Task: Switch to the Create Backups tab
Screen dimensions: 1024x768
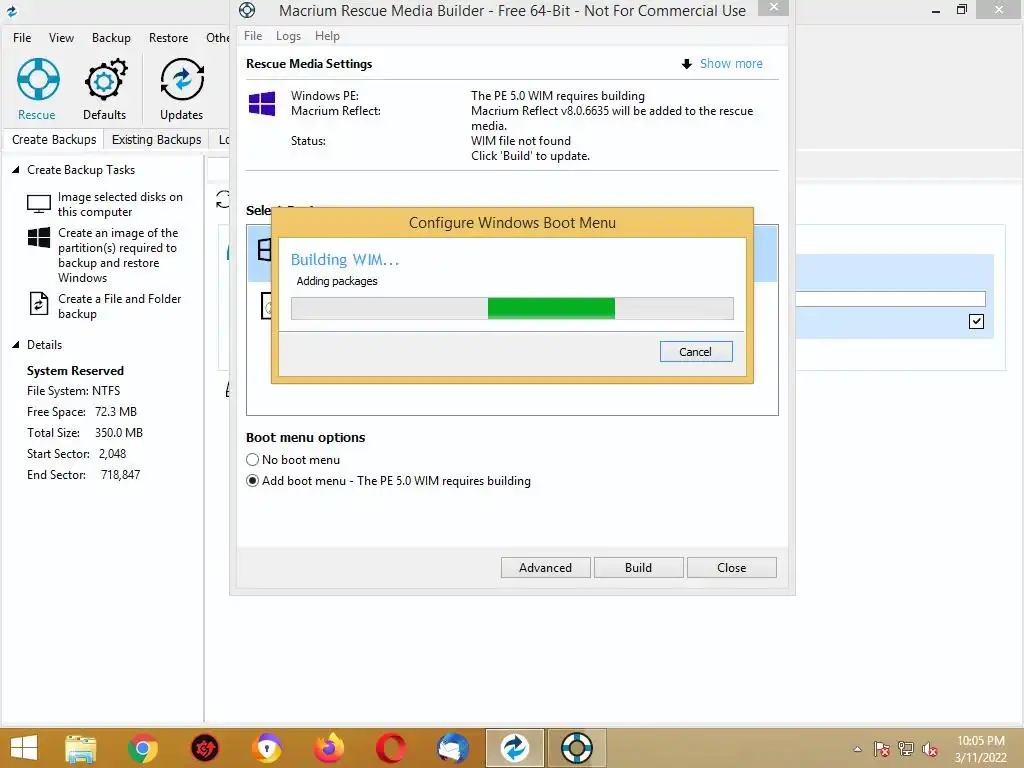Action: pyautogui.click(x=54, y=140)
